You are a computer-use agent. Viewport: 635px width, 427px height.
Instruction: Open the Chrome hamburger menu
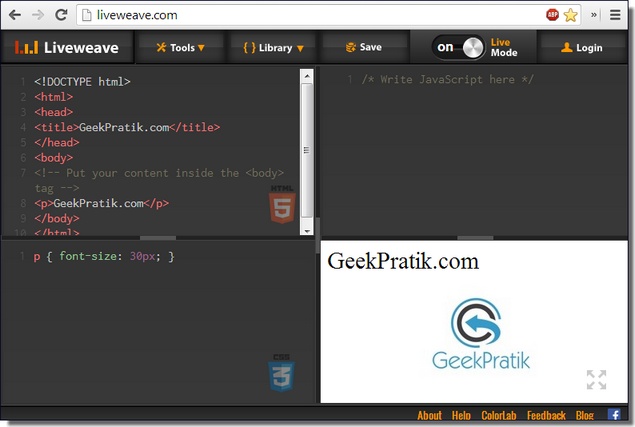615,15
